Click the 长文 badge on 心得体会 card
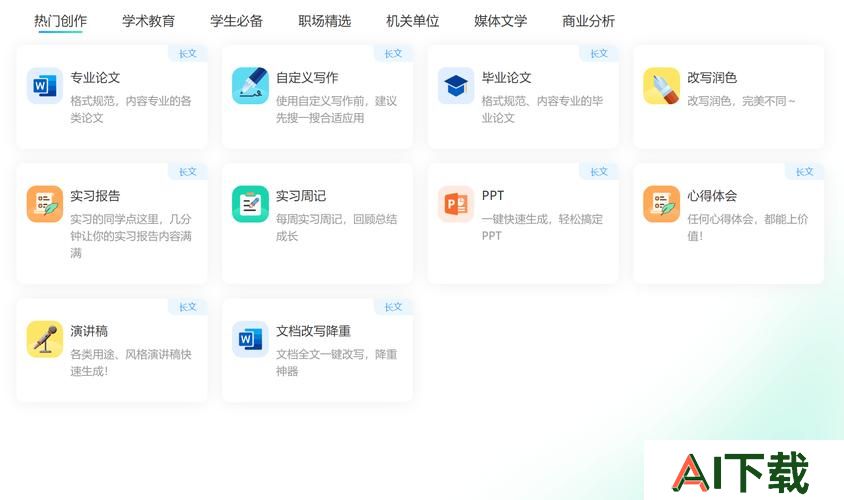Screen dimensions: 844x500 805,172
